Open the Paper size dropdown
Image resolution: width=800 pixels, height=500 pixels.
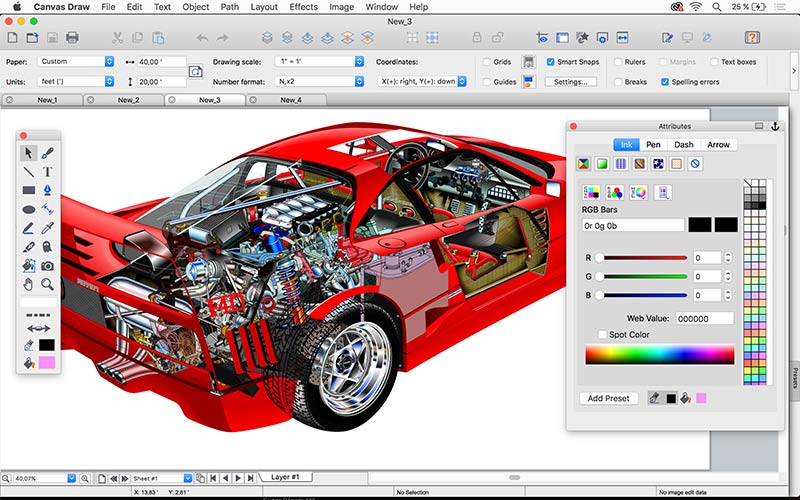[x=77, y=61]
